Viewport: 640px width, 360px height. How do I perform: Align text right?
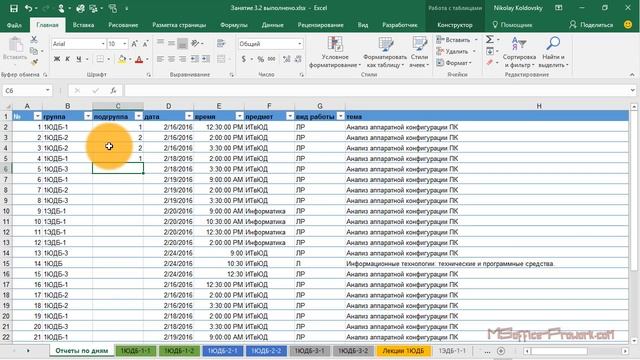pyautogui.click(x=182, y=60)
